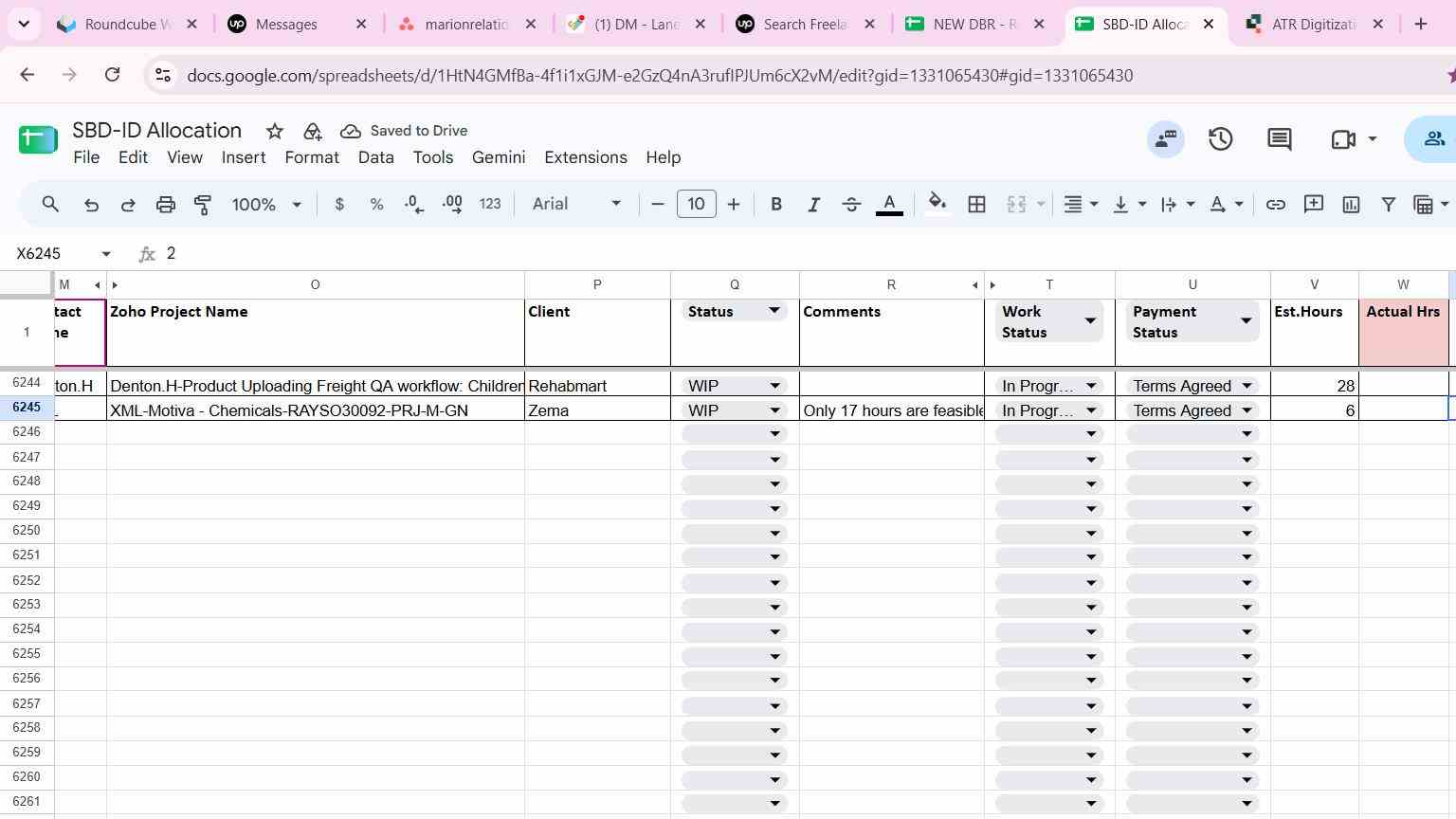Toggle bold formatting
This screenshot has width=1456, height=819.
(776, 205)
